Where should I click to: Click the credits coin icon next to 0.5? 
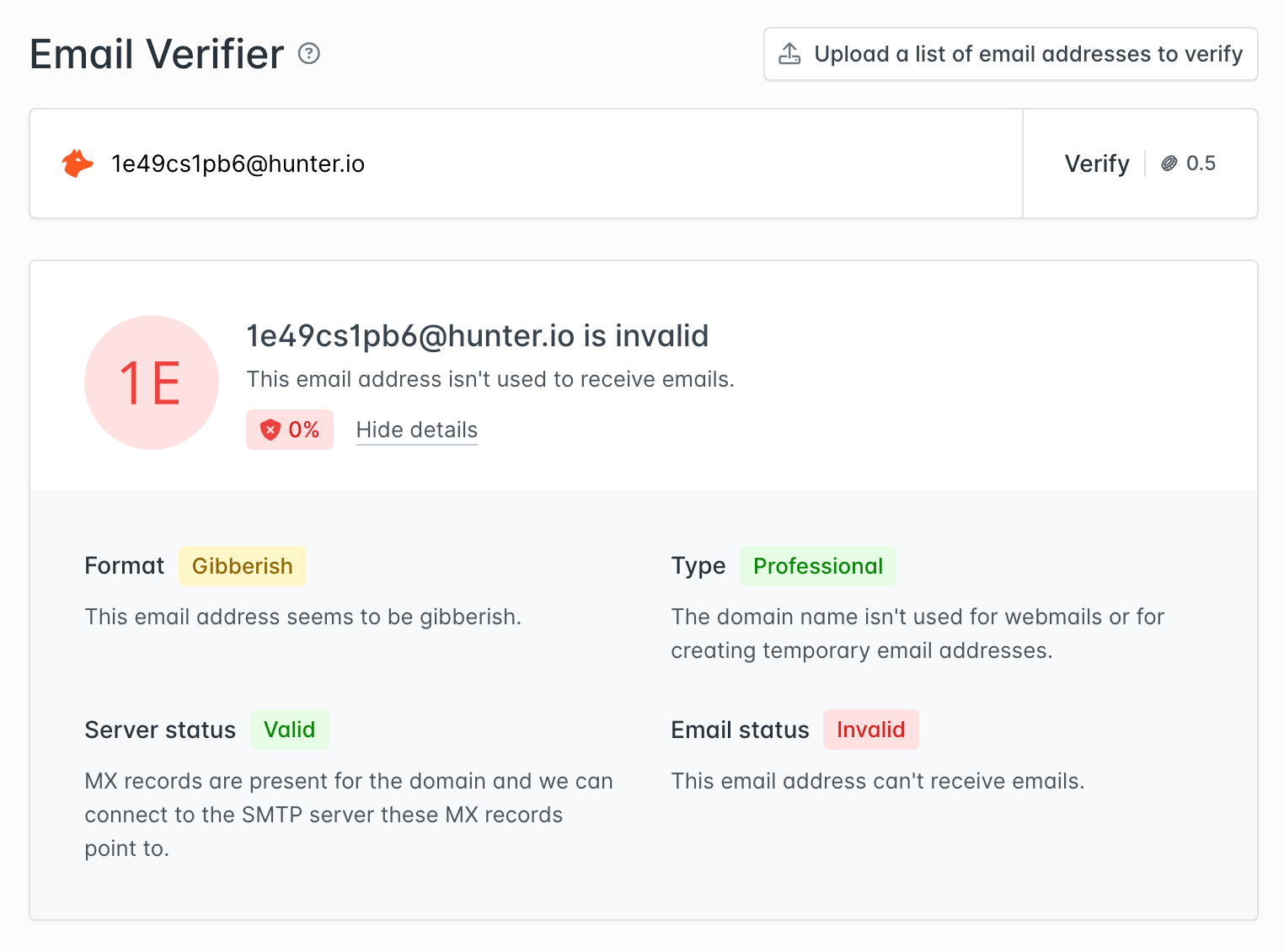point(1169,163)
